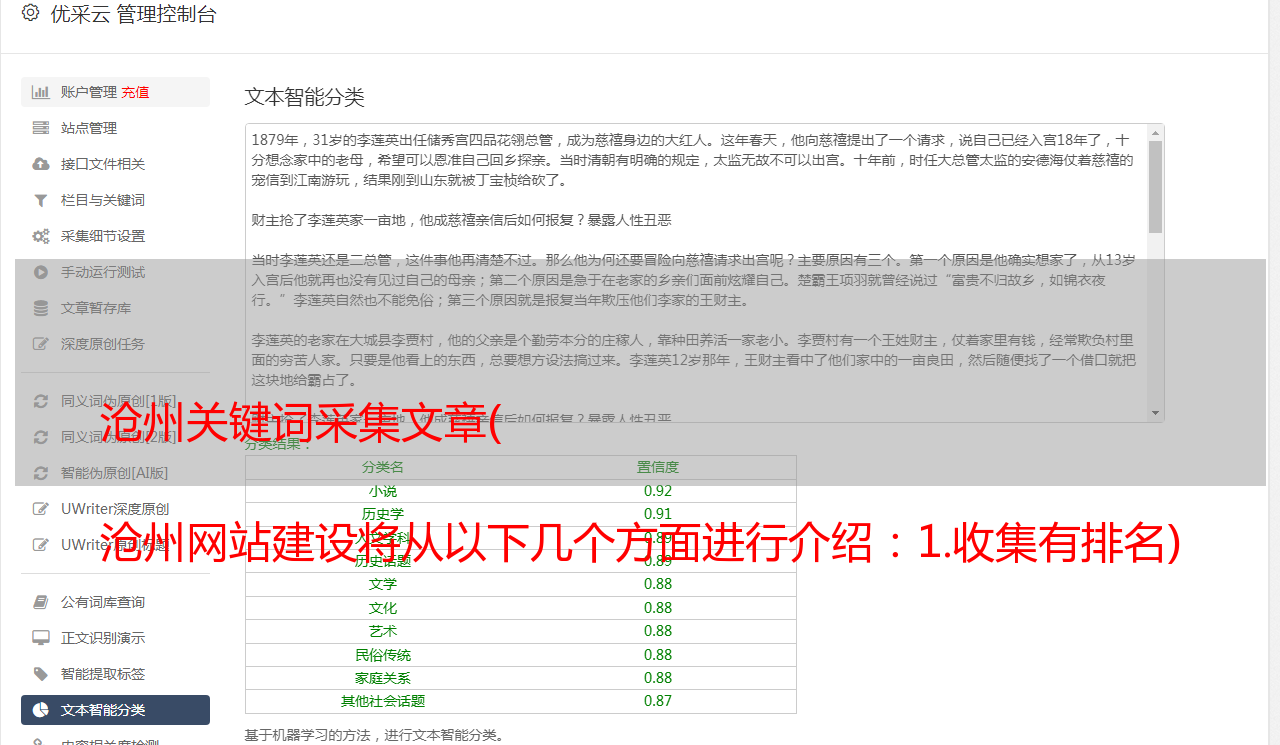Select the 文学 category cell
Screen dimensions: 1280x745
pos(383,584)
